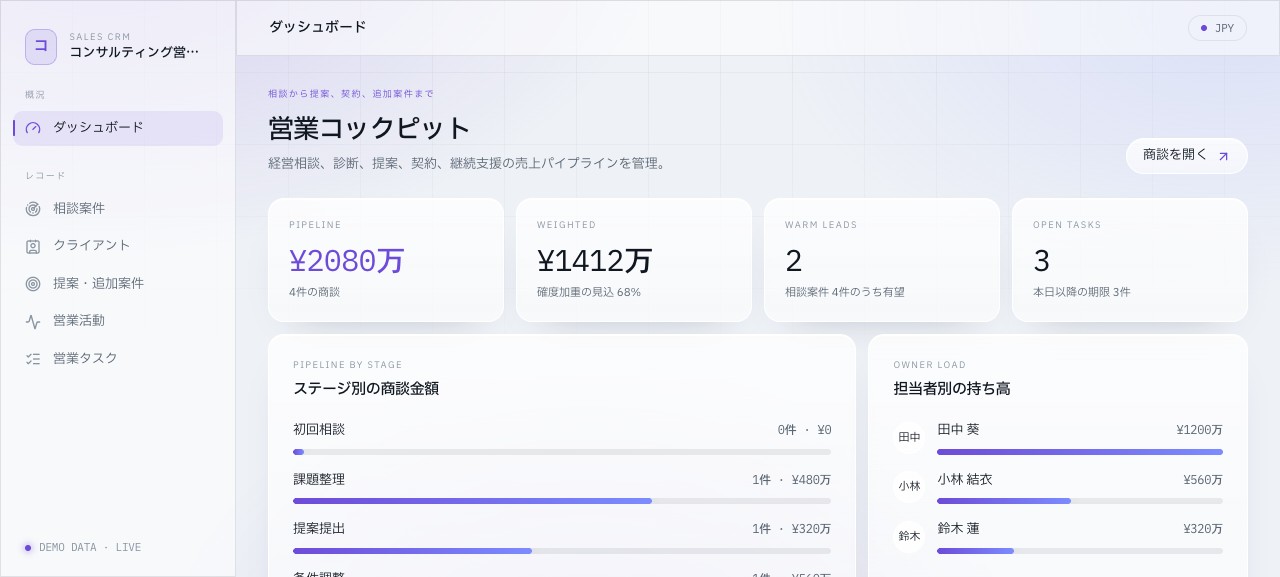The image size is (1280, 577).
Task: Click the 確度加重の見込 68% text
Action: coord(589,292)
